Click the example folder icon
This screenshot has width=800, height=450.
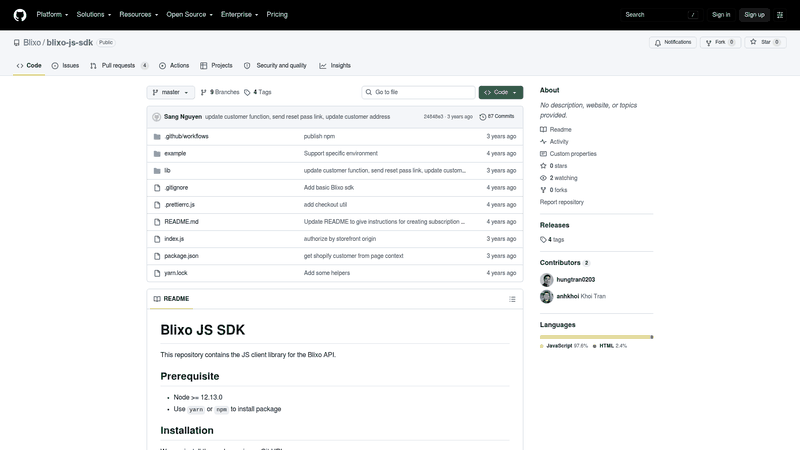tap(157, 154)
